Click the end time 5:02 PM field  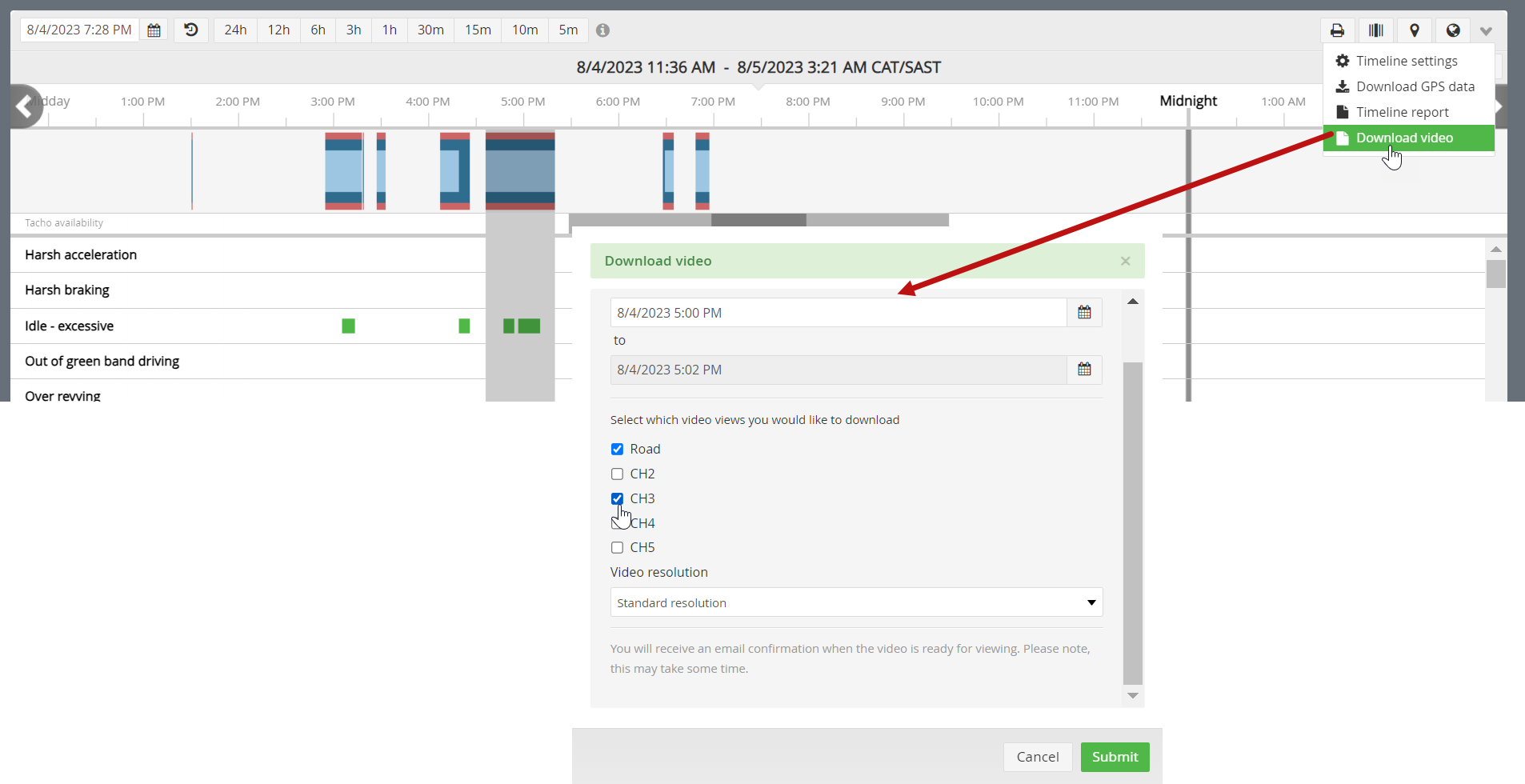[838, 370]
